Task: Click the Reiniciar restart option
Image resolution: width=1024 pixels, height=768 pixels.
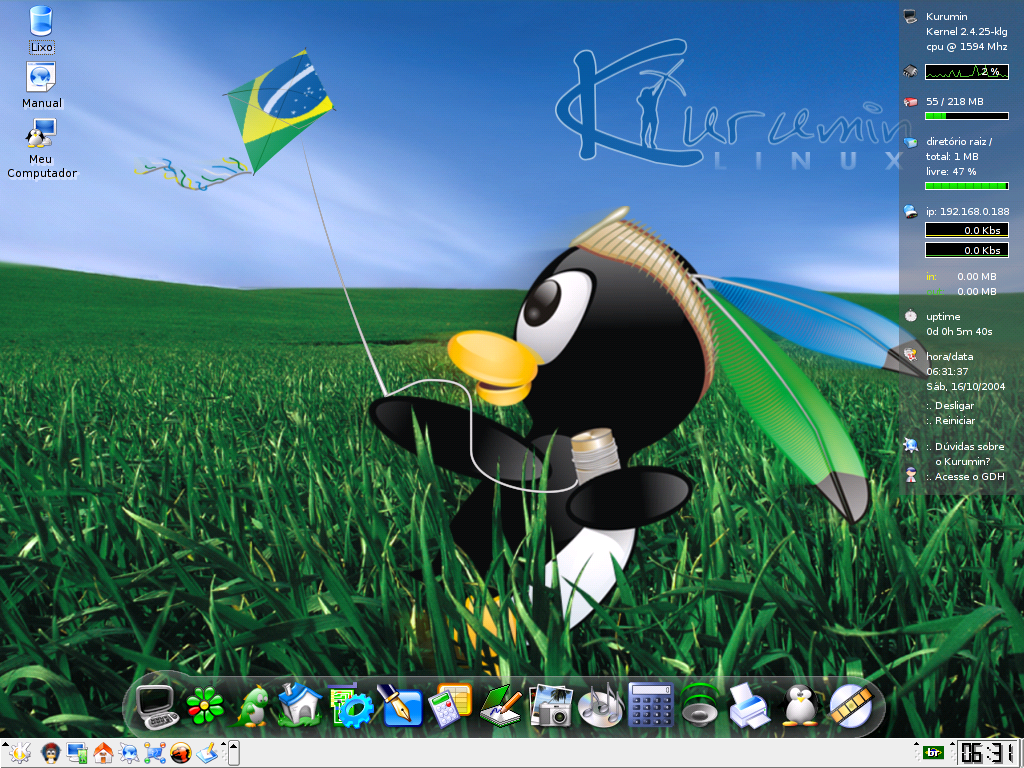Action: 948,420
